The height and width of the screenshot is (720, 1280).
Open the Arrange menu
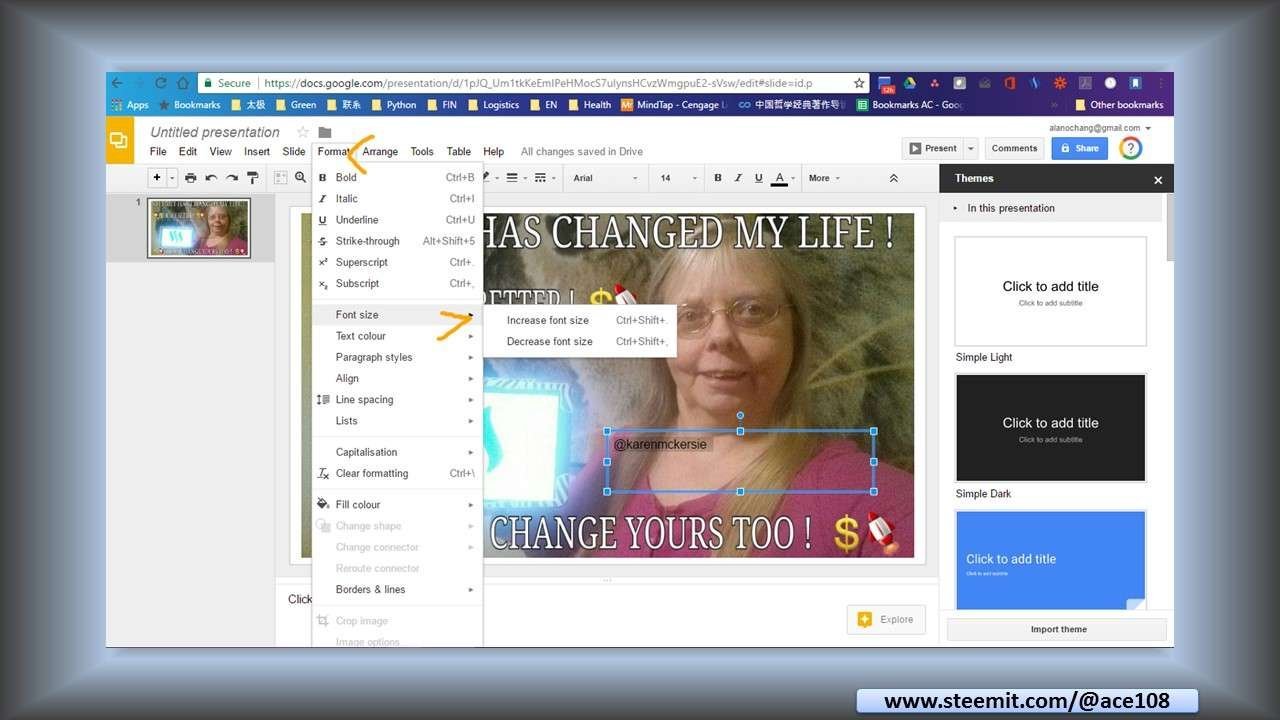pyautogui.click(x=380, y=152)
